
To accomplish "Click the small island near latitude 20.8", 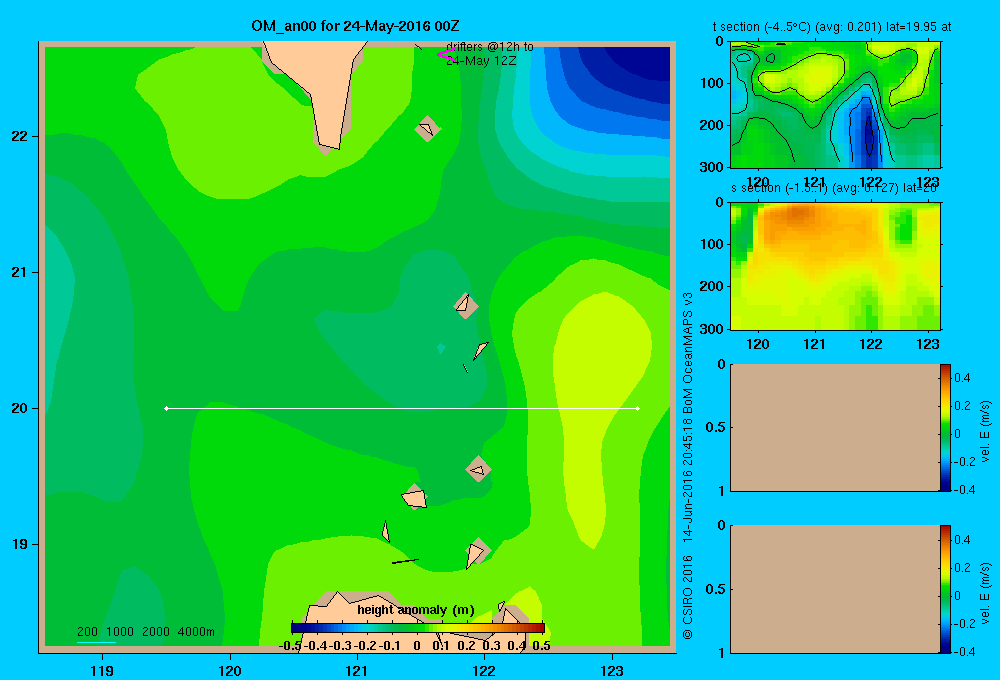I will [466, 306].
